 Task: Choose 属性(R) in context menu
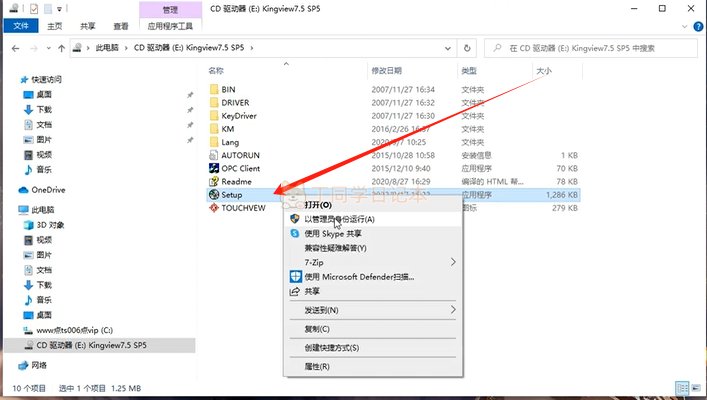(x=373, y=367)
